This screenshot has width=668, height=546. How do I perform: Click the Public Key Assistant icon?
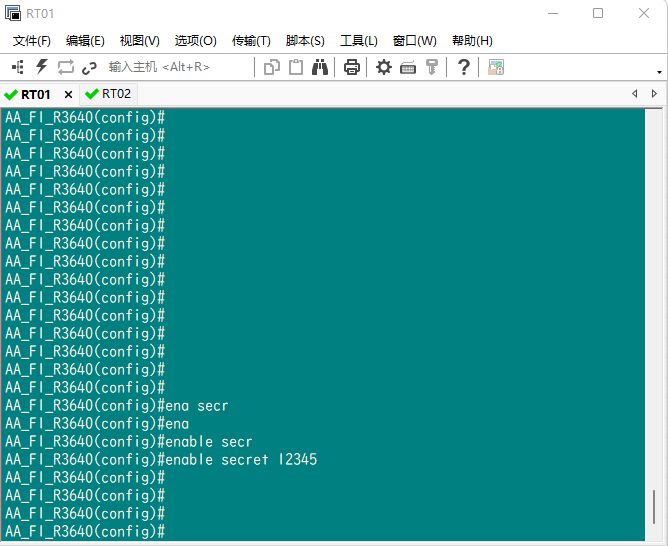432,67
